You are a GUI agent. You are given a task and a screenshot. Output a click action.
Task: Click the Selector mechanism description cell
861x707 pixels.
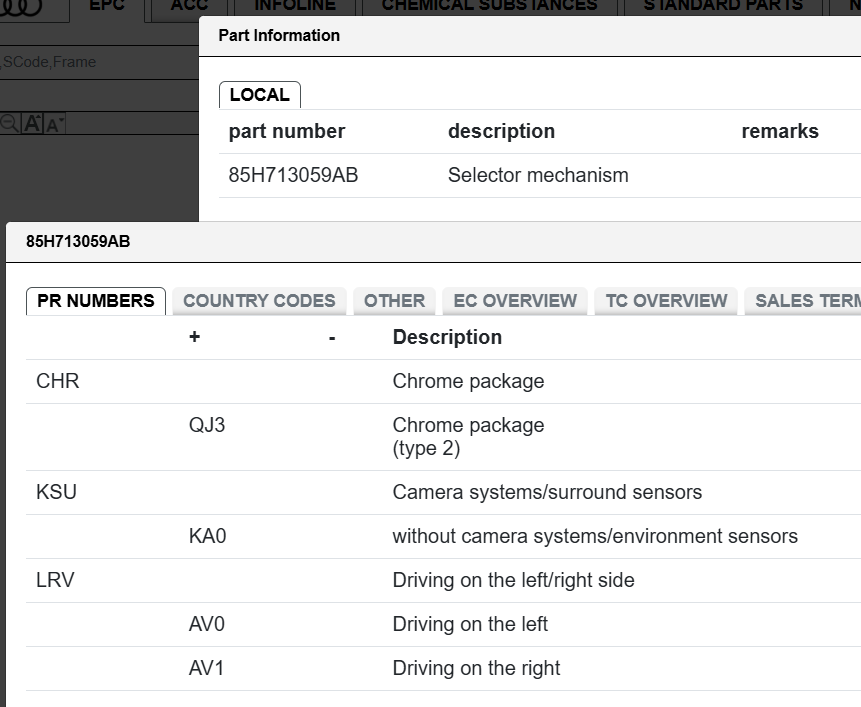coord(538,175)
